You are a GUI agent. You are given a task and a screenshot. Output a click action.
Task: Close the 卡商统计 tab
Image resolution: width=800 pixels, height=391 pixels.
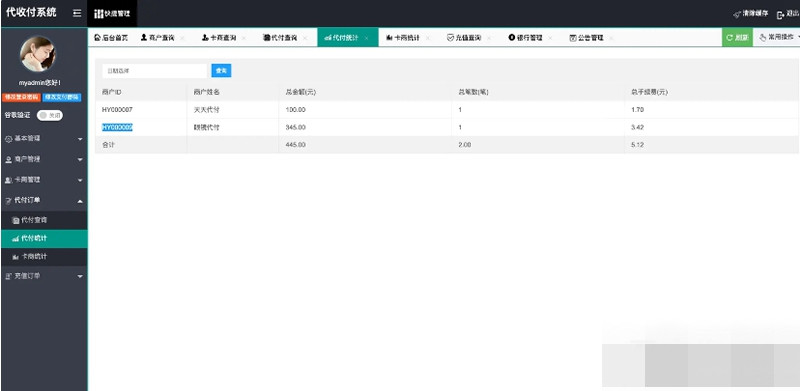(x=428, y=38)
